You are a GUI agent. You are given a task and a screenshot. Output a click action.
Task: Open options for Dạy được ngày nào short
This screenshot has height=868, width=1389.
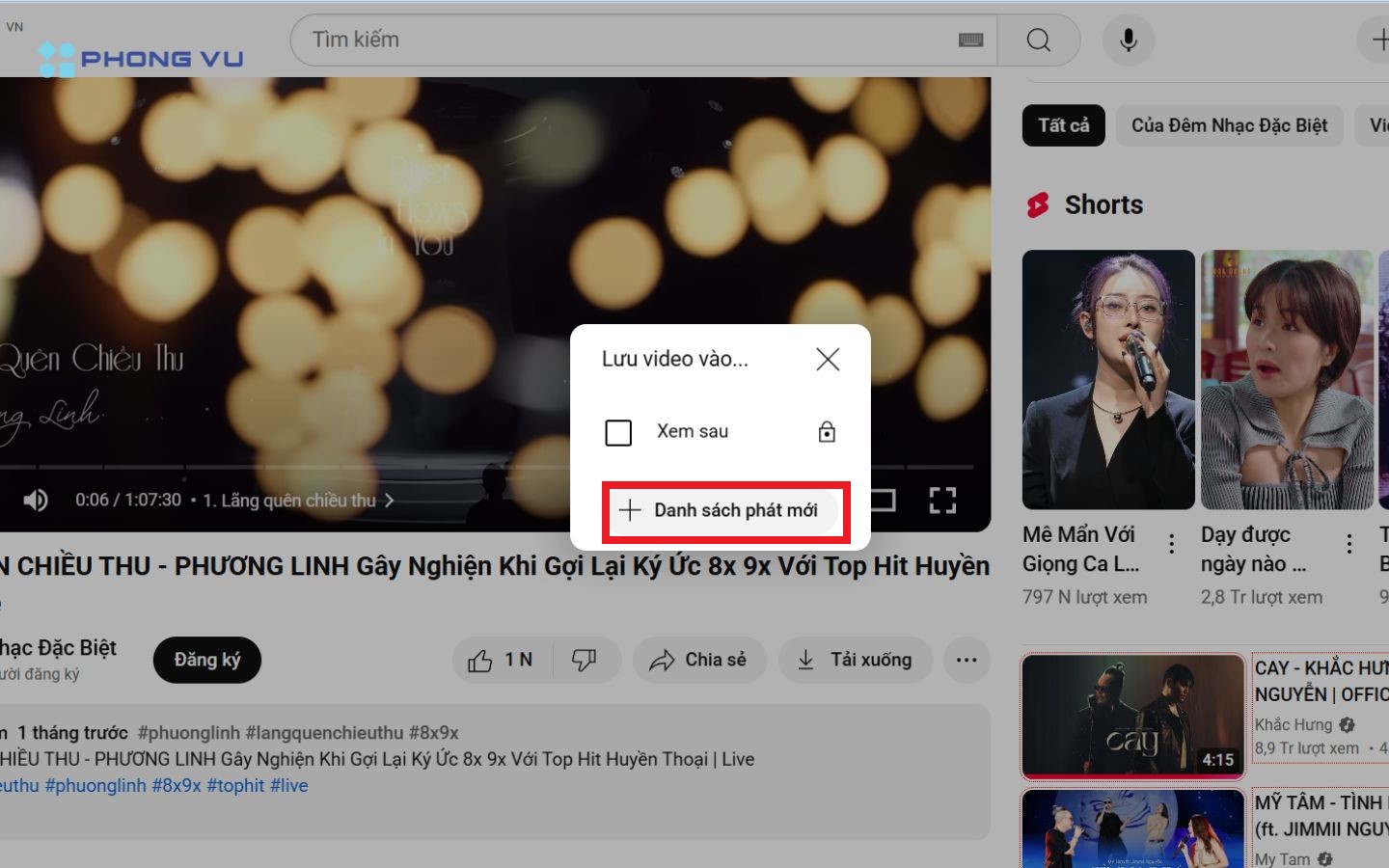pyautogui.click(x=1348, y=544)
